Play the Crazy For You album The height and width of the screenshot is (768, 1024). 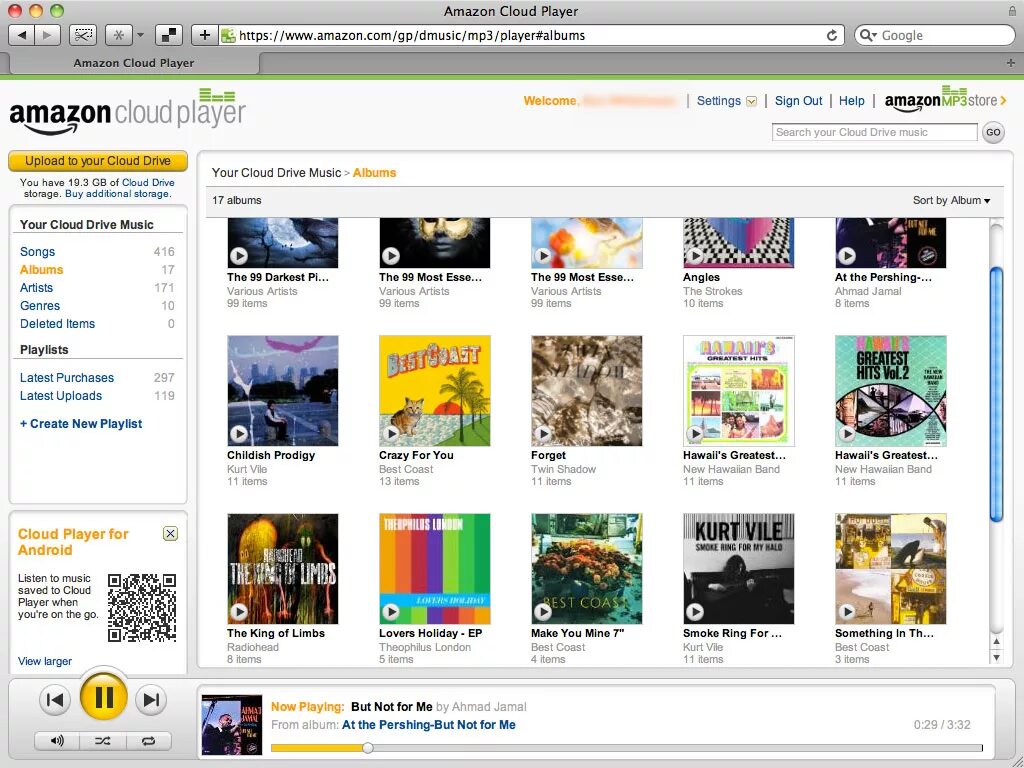(x=391, y=434)
